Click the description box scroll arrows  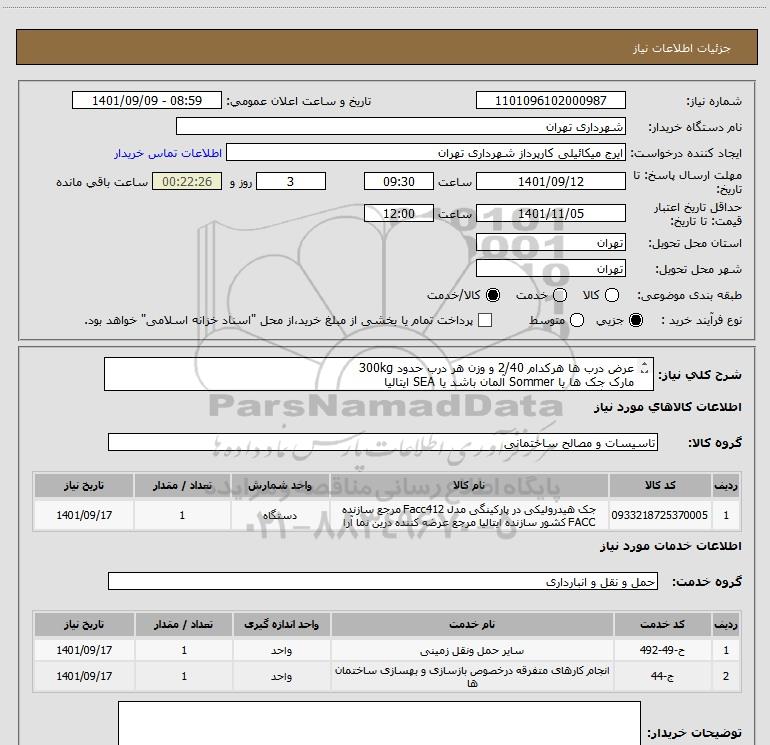coord(645,367)
